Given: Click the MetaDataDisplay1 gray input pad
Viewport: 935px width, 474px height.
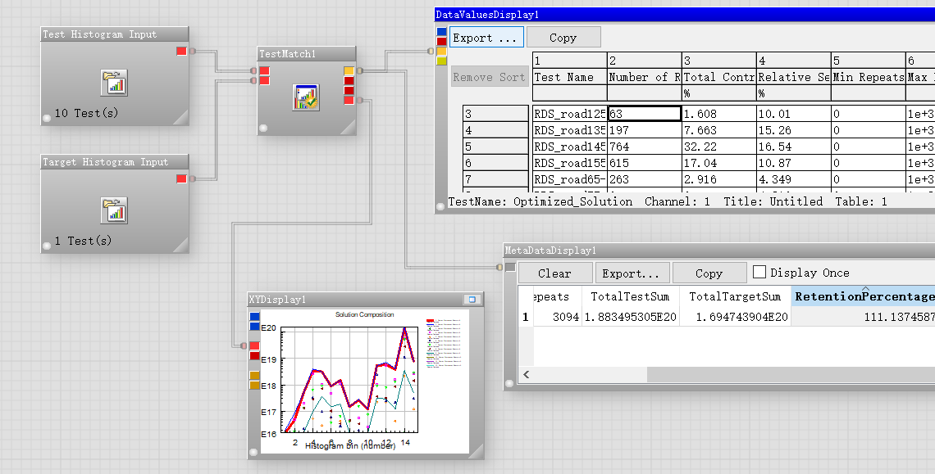Looking at the screenshot, I should click(510, 268).
